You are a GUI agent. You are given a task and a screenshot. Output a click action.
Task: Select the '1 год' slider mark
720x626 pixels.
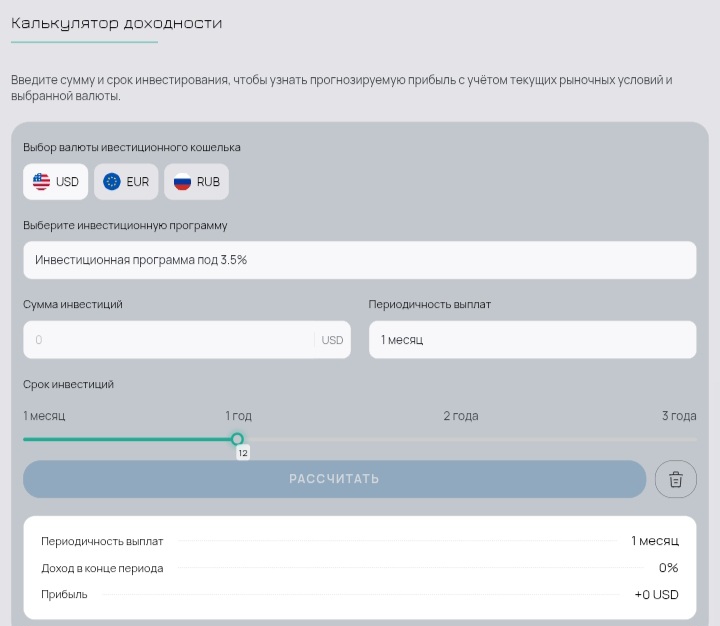click(x=238, y=416)
